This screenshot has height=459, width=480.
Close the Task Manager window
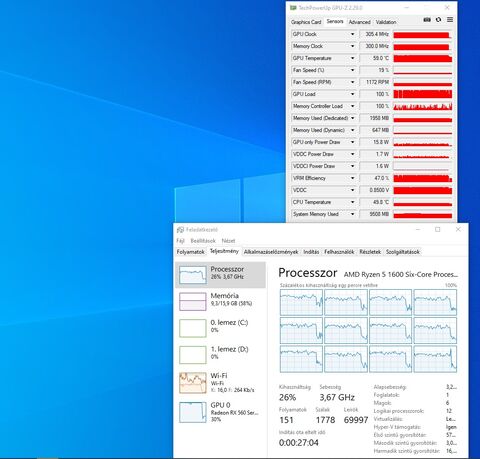[458, 229]
